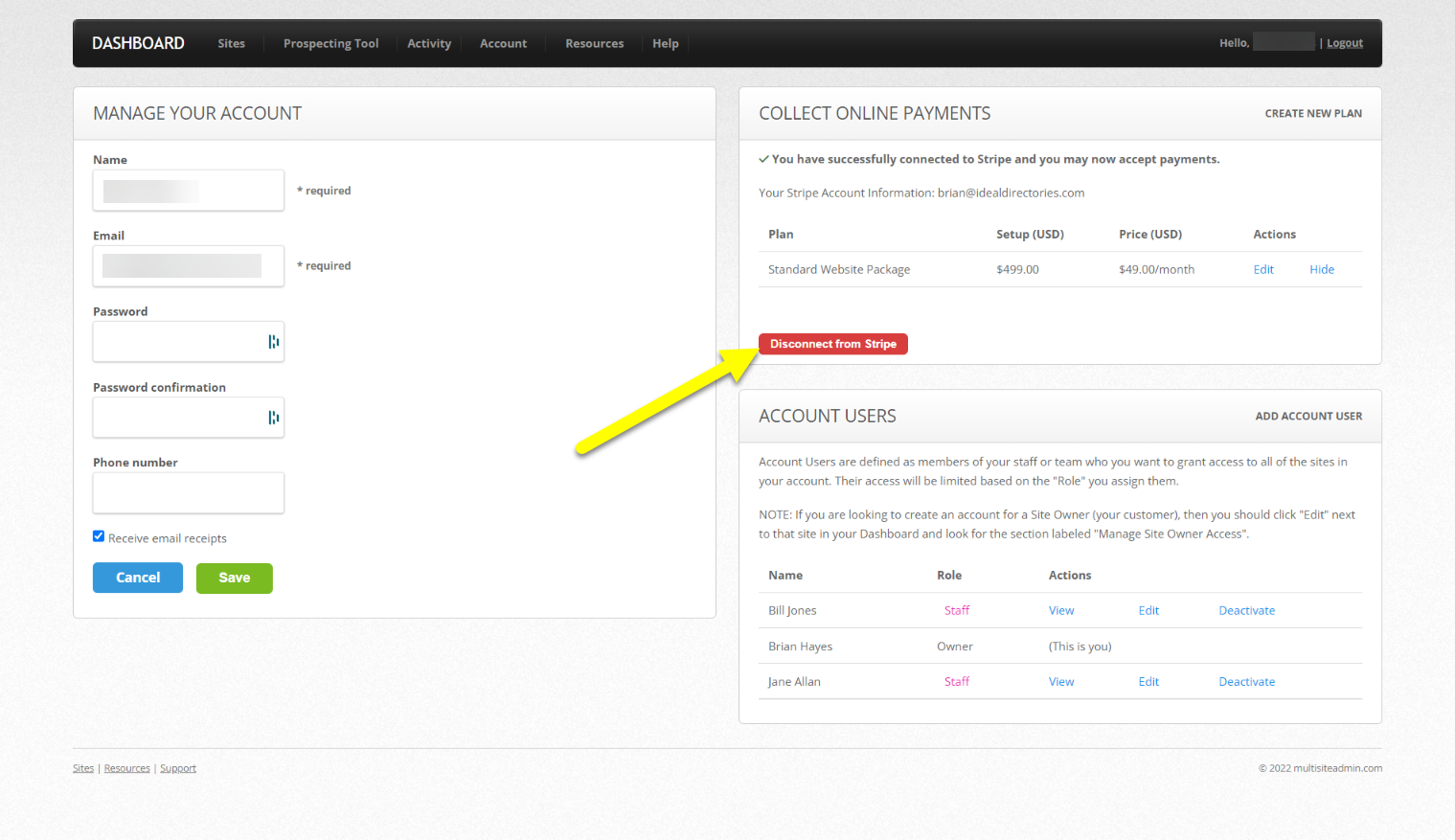The image size is (1455, 840).
Task: Open the Support footer link
Action: point(178,768)
